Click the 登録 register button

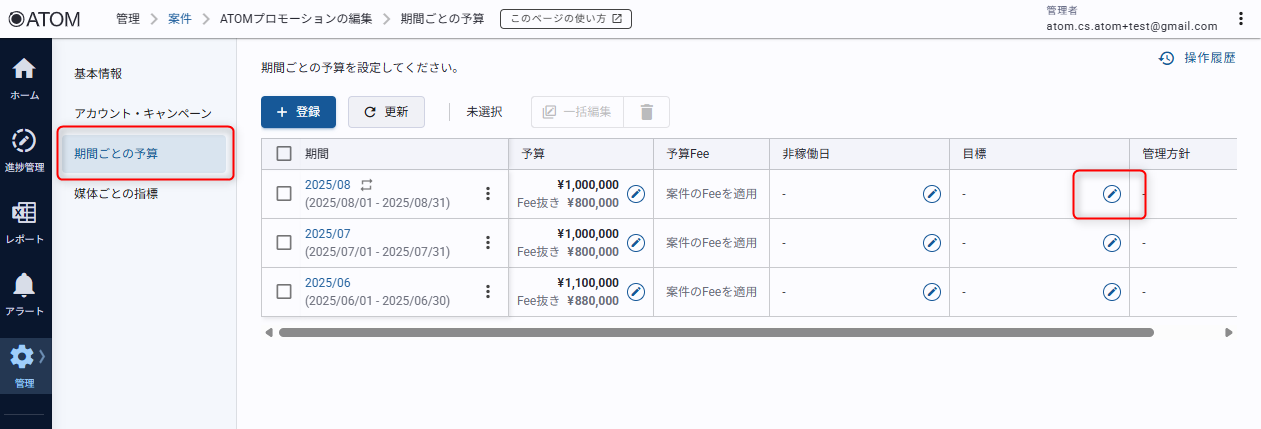(298, 112)
